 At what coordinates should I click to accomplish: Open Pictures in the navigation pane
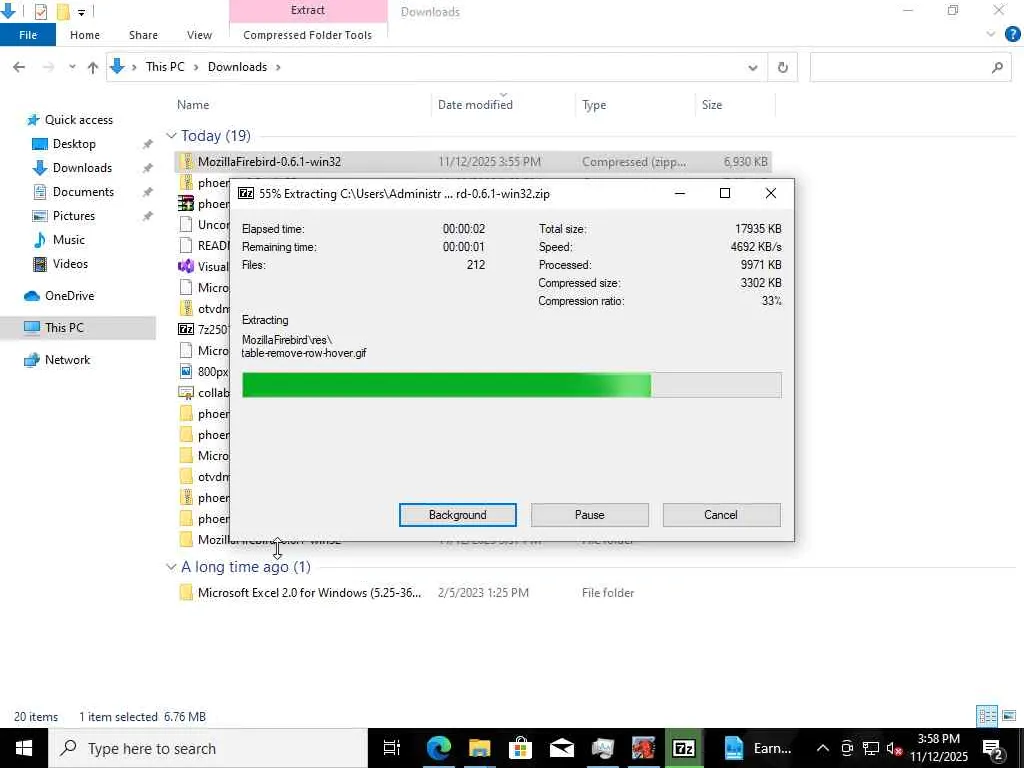click(73, 216)
